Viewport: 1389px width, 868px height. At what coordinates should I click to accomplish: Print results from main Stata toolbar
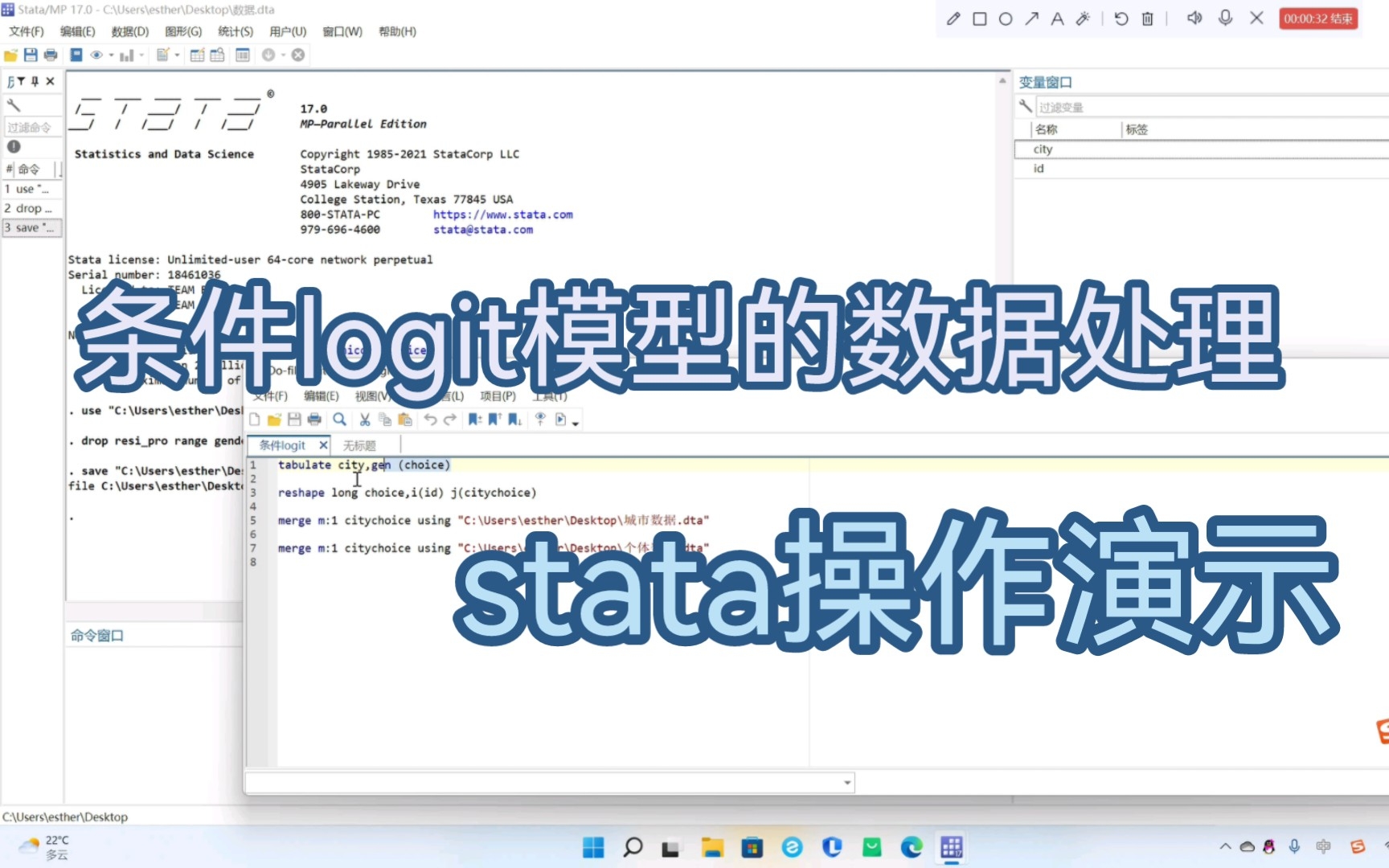[51, 55]
